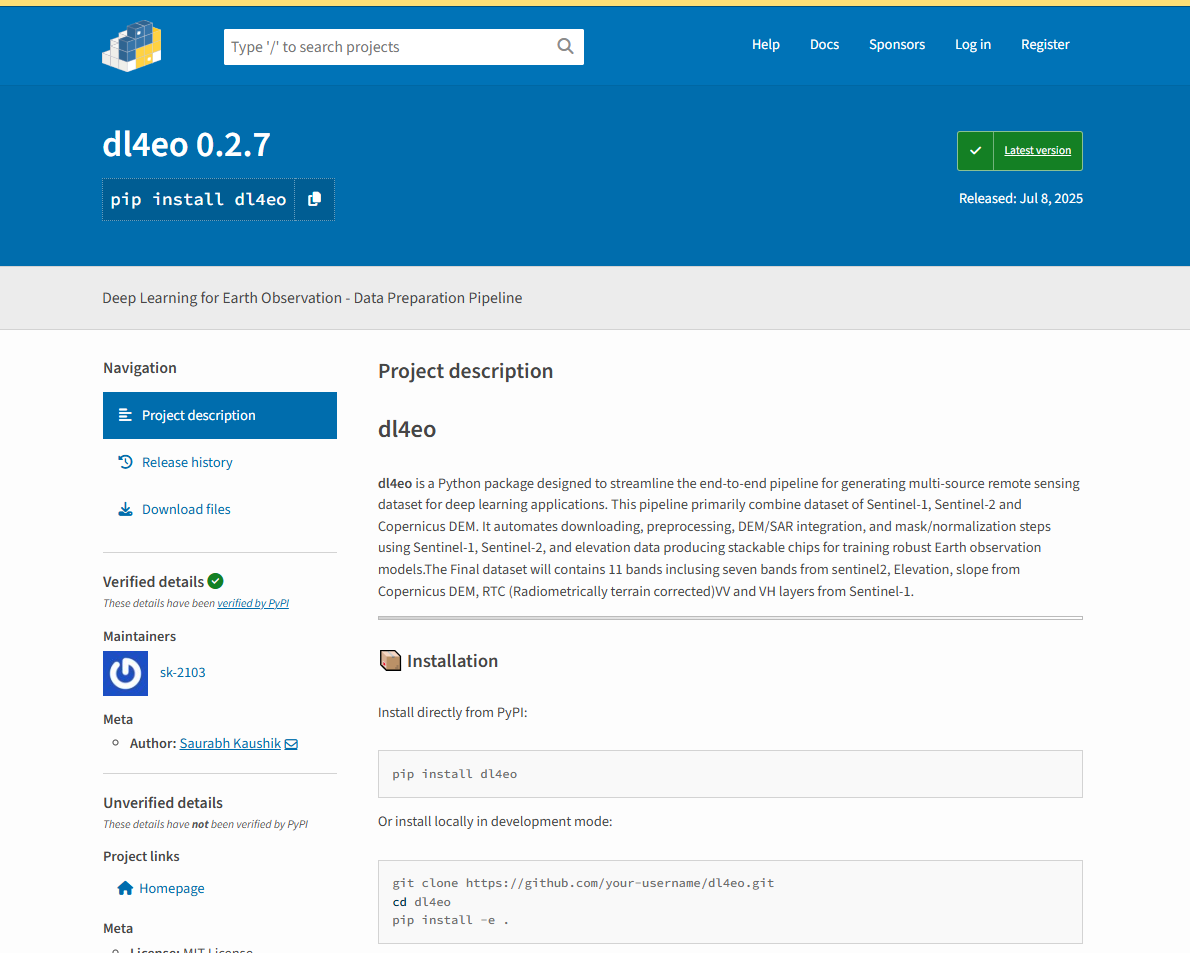
Task: Click inside the project search field
Action: [x=390, y=46]
